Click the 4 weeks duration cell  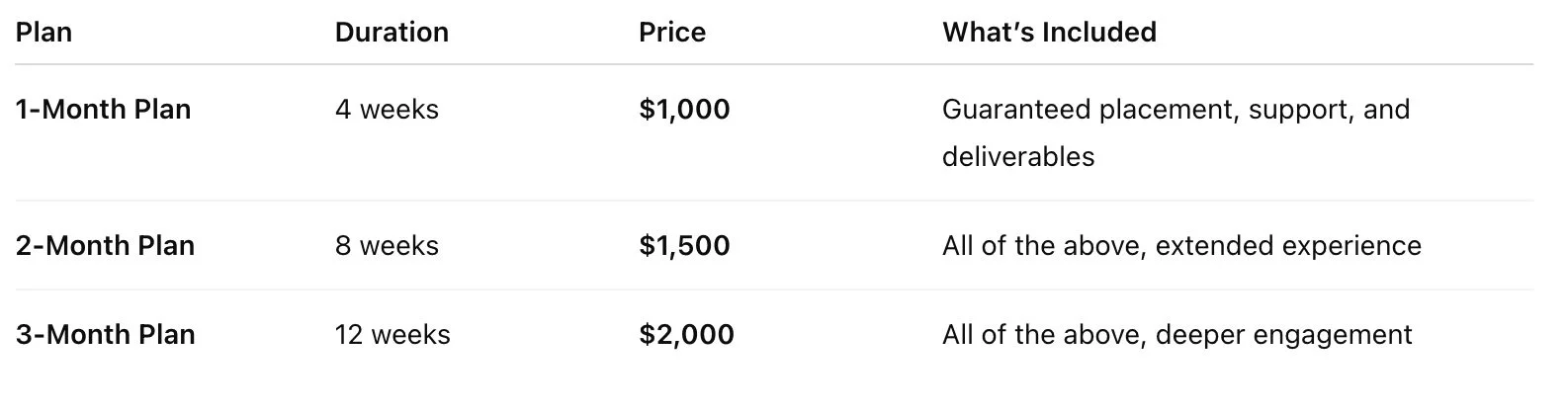[387, 109]
